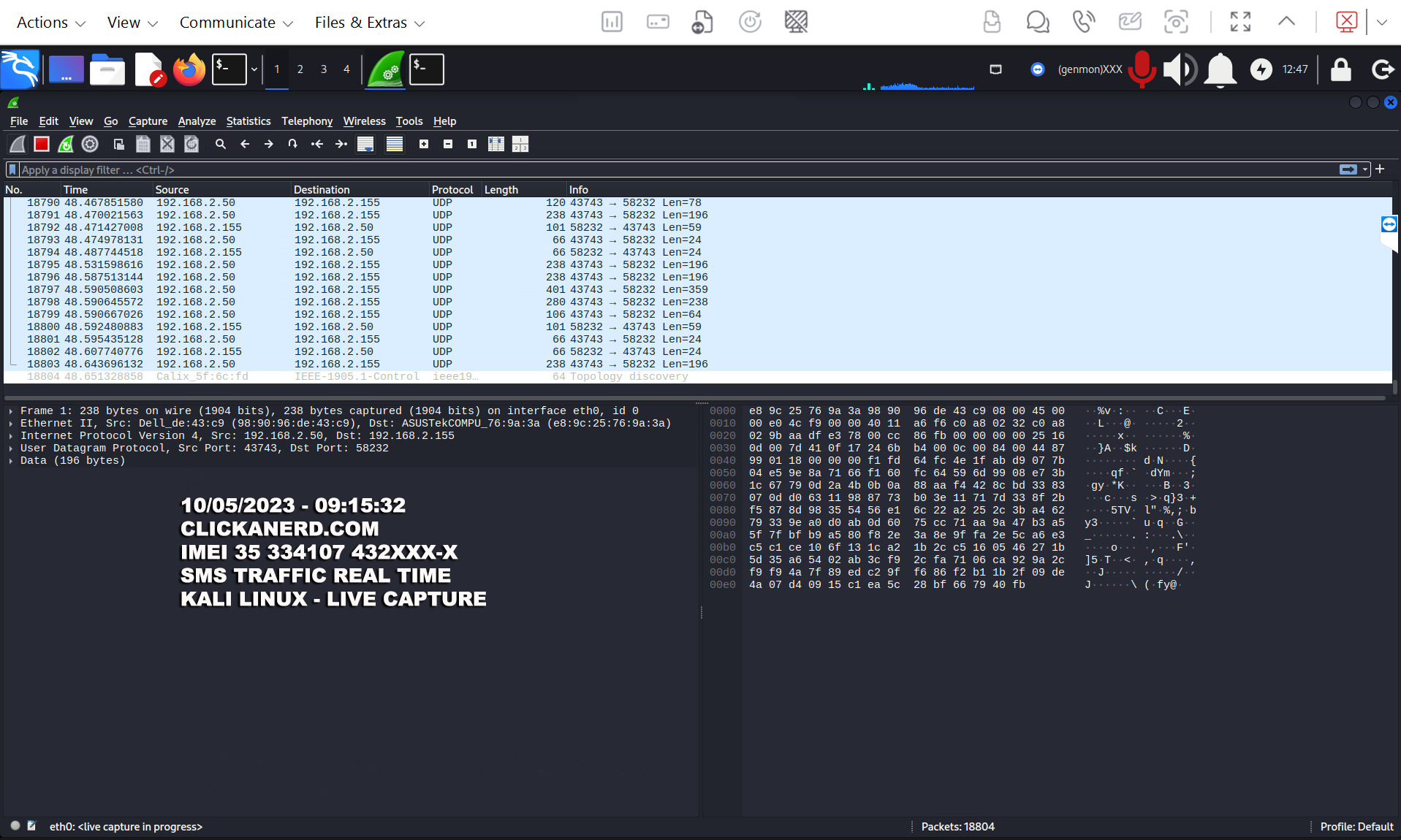Expand the User Datagram Protocol details
The height and width of the screenshot is (840, 1401).
pyautogui.click(x=11, y=448)
